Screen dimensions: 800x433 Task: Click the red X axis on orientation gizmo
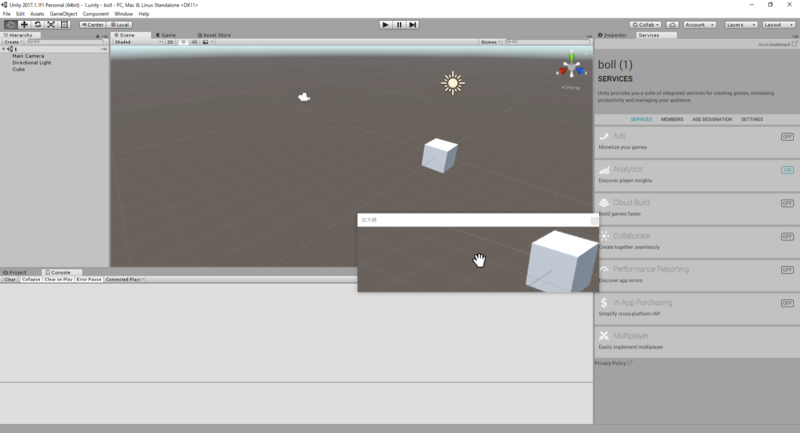coord(562,71)
